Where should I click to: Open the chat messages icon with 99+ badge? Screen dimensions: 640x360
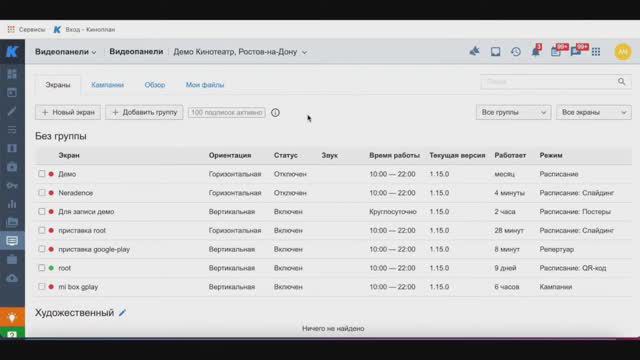pos(576,51)
